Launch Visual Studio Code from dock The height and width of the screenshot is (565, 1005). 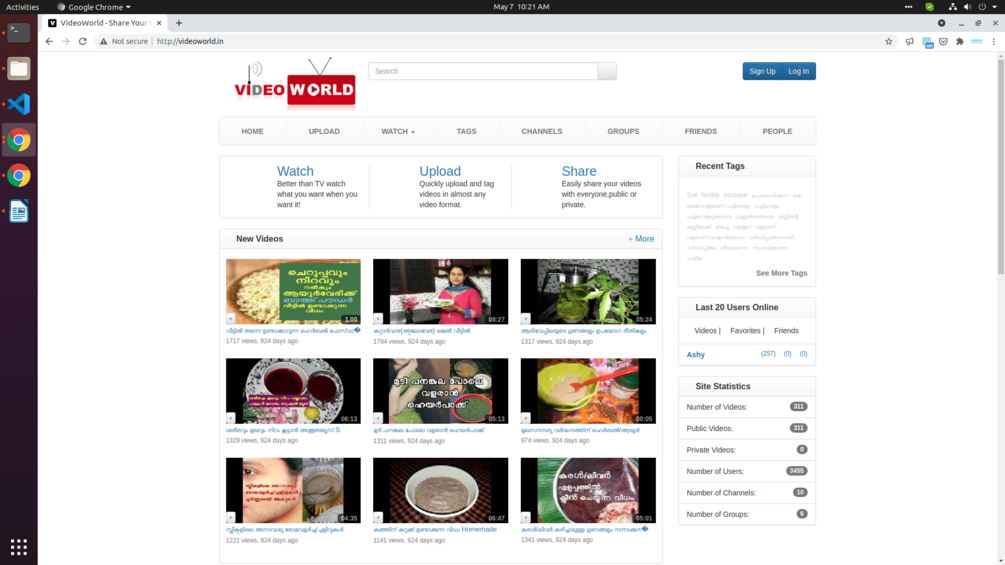click(19, 104)
